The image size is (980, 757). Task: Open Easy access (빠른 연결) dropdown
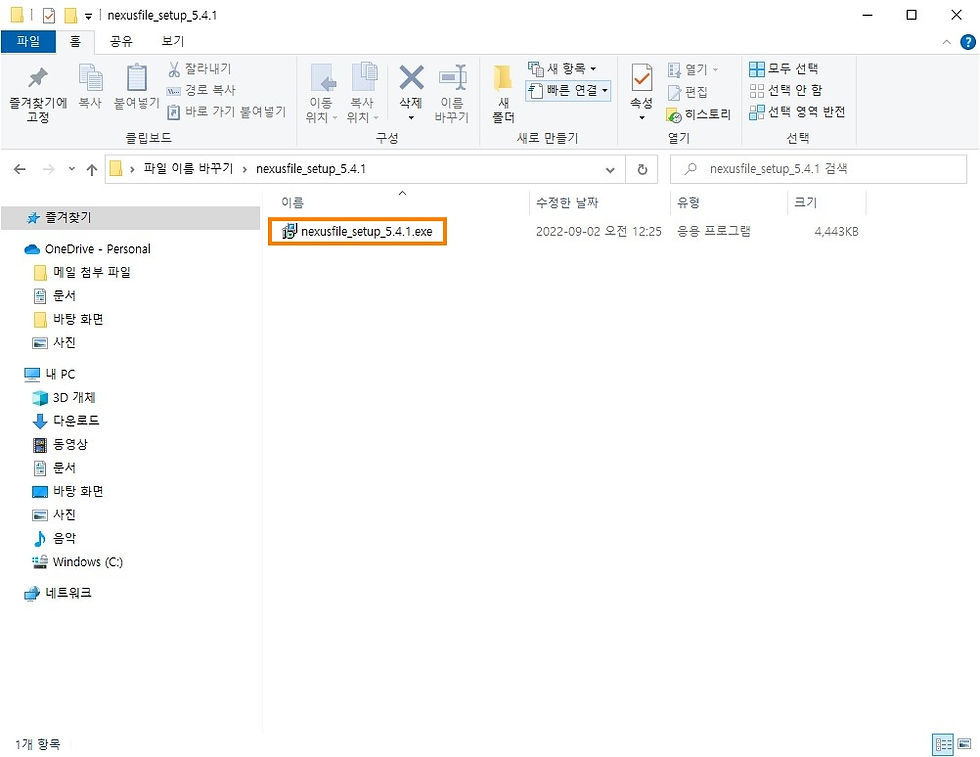tap(568, 91)
